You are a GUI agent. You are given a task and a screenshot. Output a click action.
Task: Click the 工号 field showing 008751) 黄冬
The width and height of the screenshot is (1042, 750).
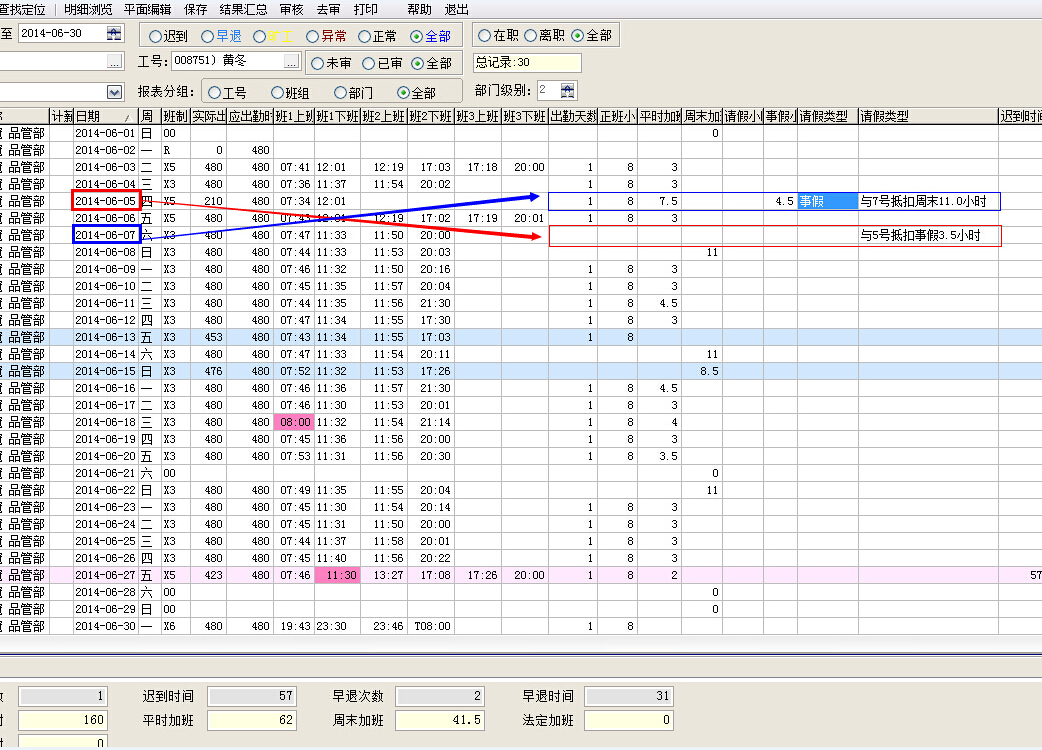click(228, 61)
